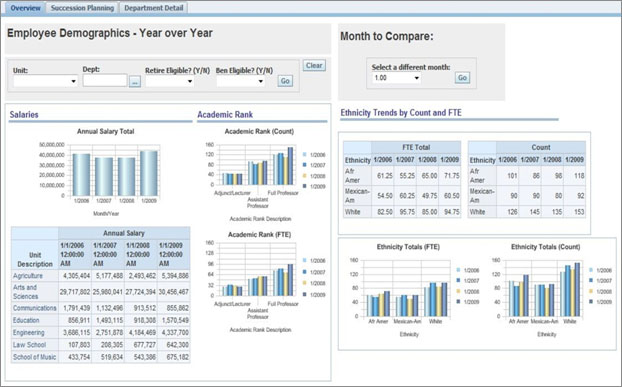The image size is (622, 387).
Task: Select the 1/2009 bar in Annual Salary Total chart
Action: tap(149, 173)
